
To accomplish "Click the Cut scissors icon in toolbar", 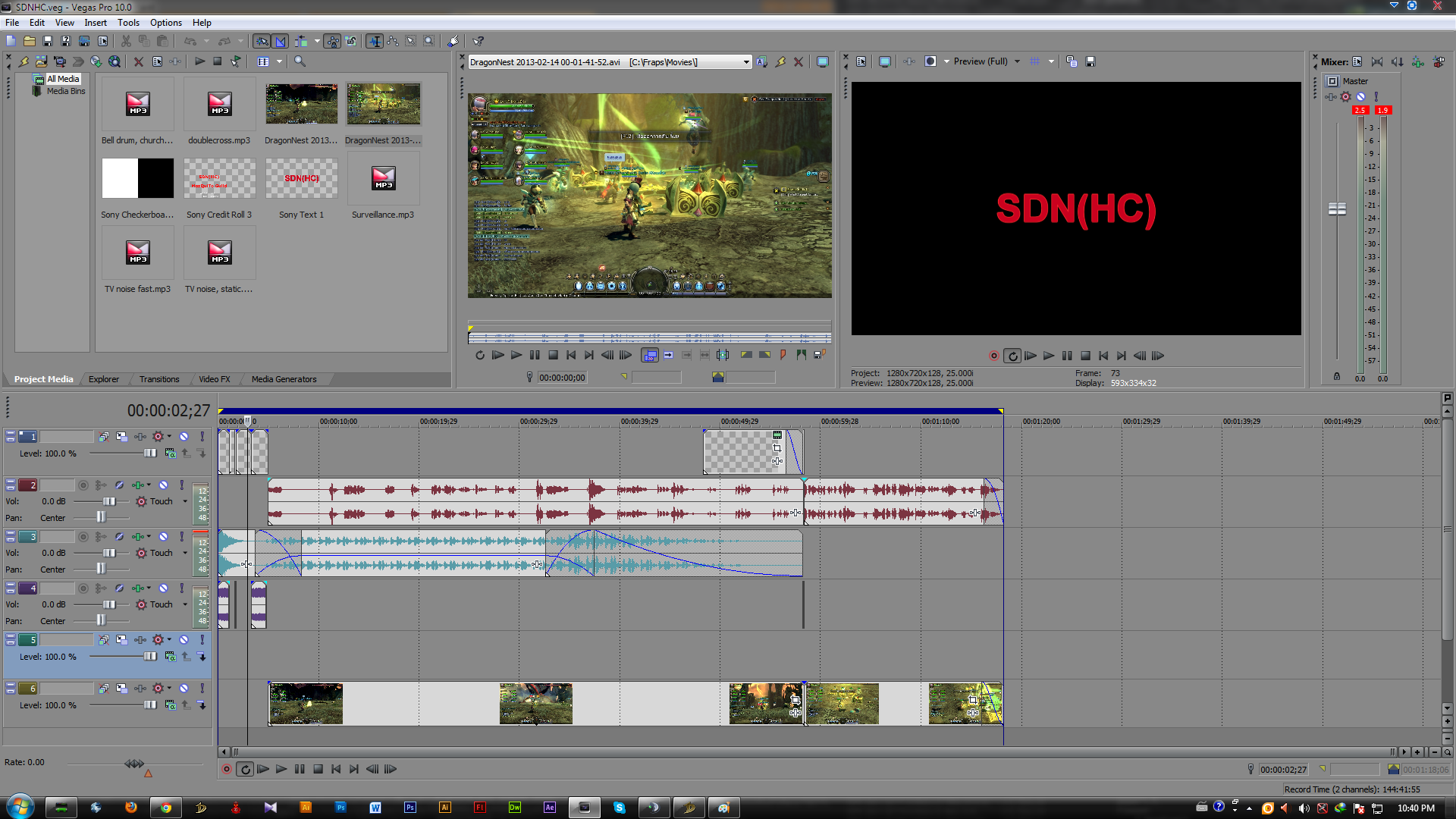I will [x=126, y=41].
